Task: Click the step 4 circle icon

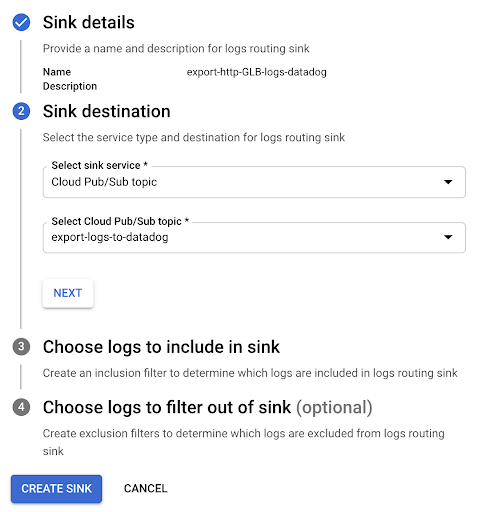Action: [21, 407]
